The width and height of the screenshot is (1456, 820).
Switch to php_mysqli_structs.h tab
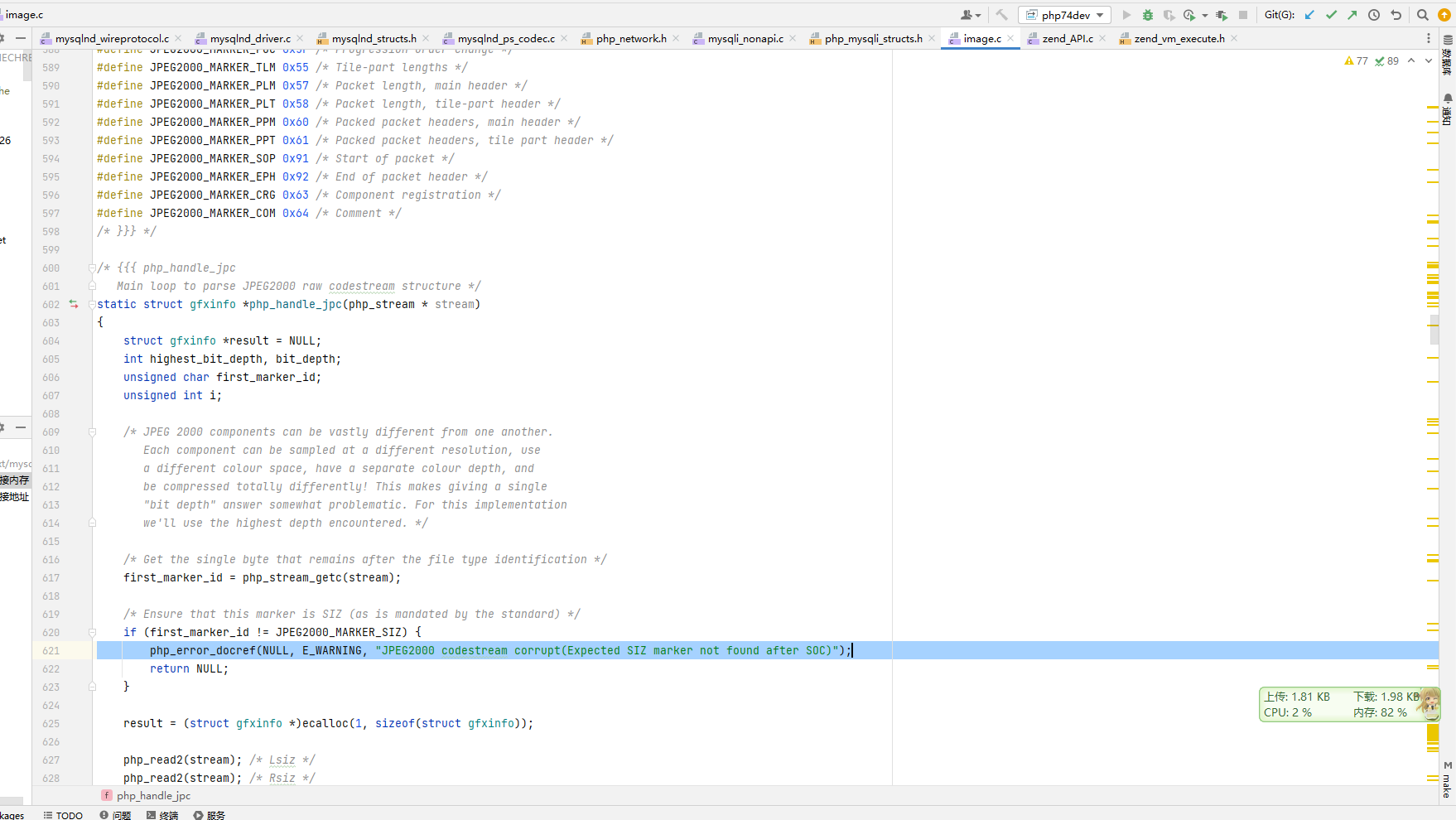tap(874, 38)
